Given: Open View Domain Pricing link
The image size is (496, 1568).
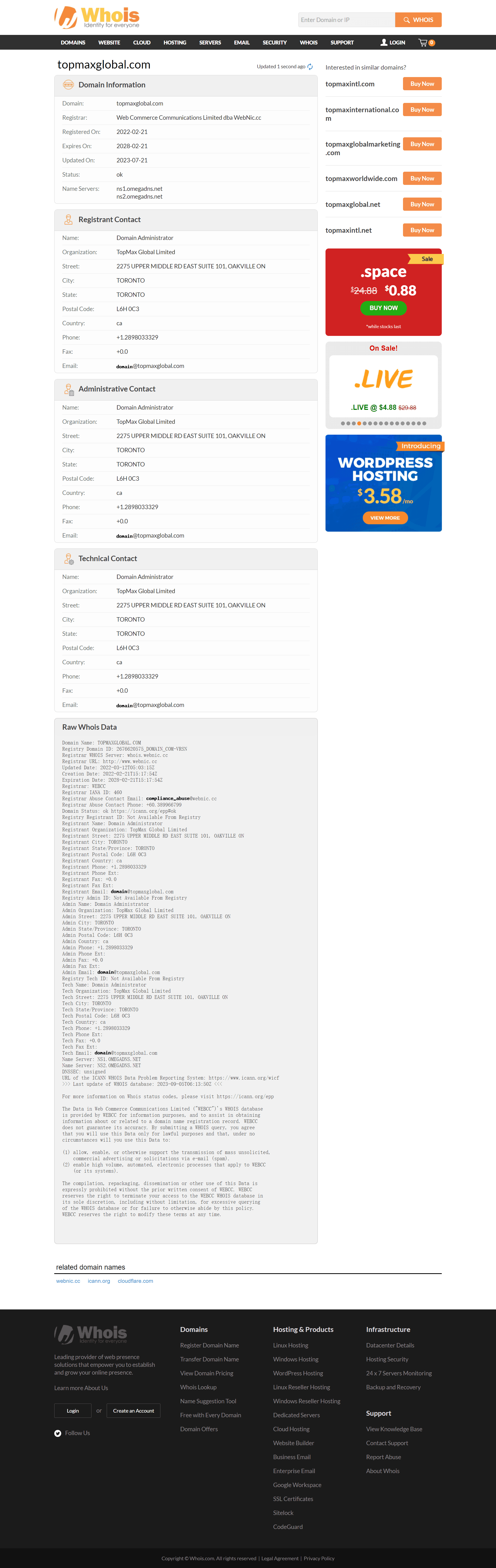Looking at the screenshot, I should click(x=207, y=1373).
